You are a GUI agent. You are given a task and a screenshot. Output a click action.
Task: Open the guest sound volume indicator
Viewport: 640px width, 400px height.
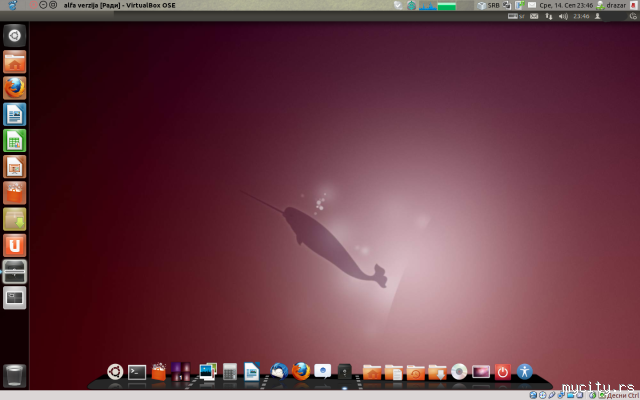pos(563,16)
